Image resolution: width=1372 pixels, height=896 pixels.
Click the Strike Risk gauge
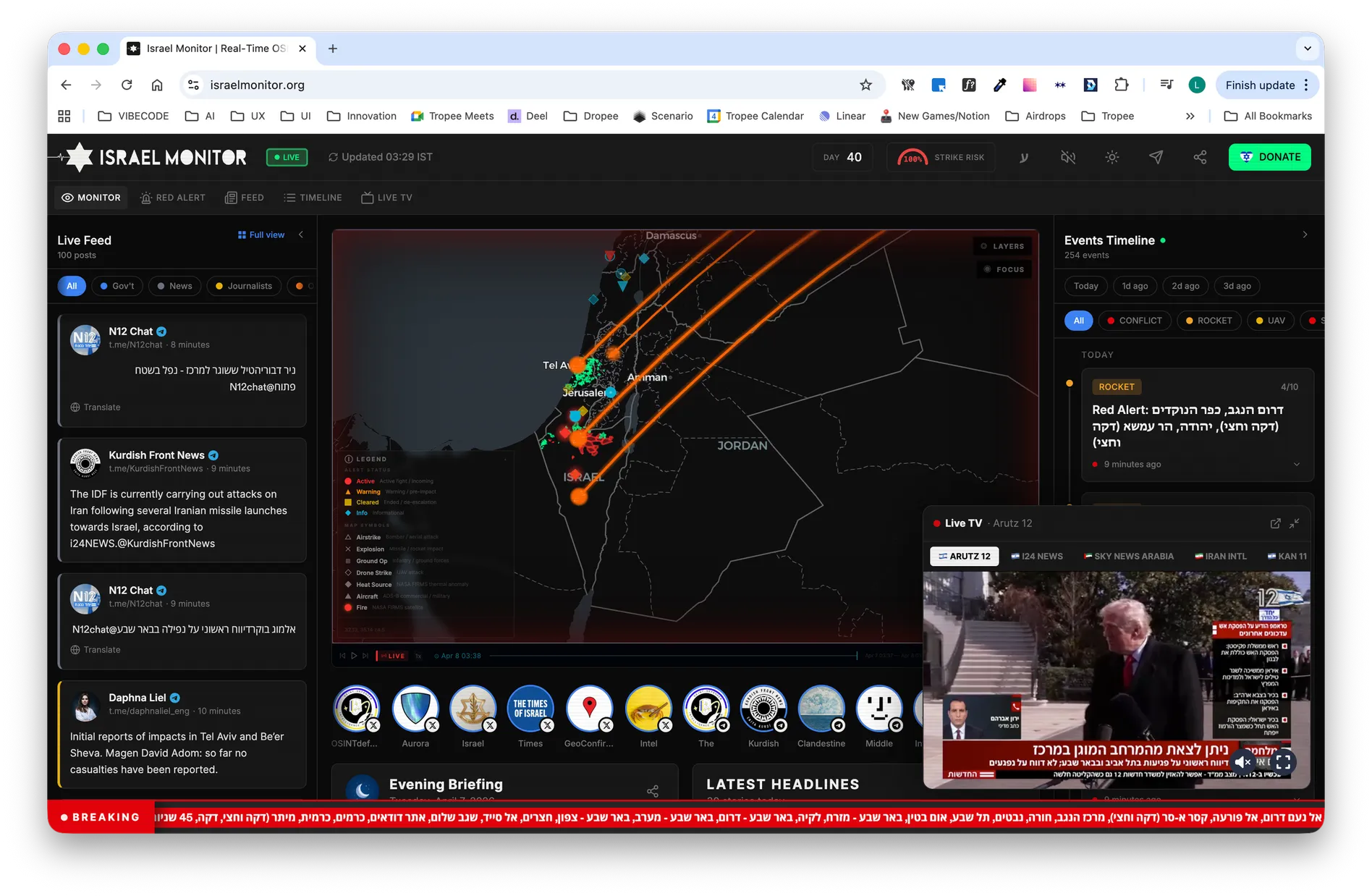(941, 157)
